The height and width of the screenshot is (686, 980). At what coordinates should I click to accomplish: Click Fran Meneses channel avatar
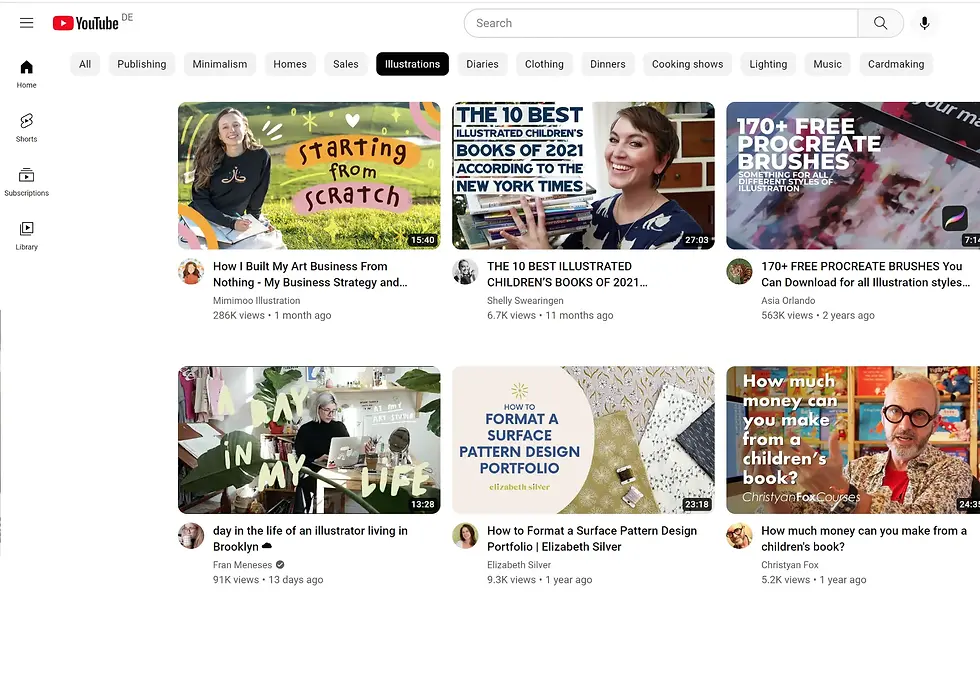coord(191,536)
